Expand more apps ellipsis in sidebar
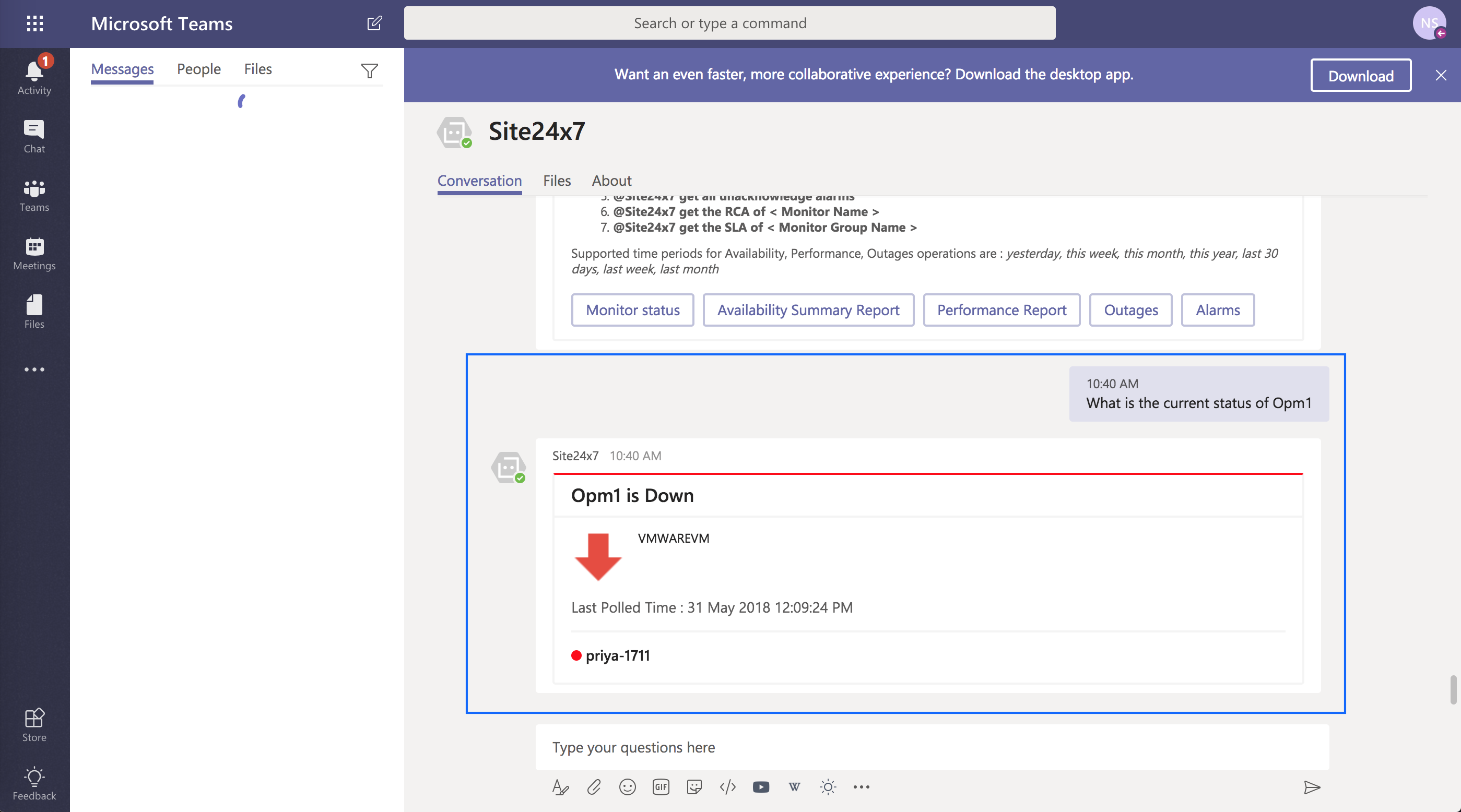This screenshot has width=1461, height=812. click(34, 369)
